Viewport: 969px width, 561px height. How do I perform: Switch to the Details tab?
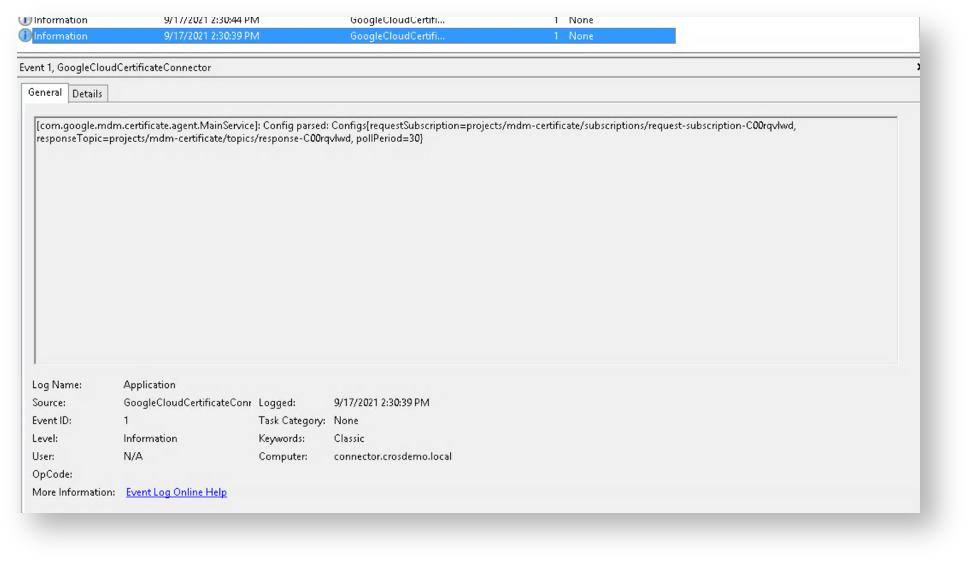(87, 94)
